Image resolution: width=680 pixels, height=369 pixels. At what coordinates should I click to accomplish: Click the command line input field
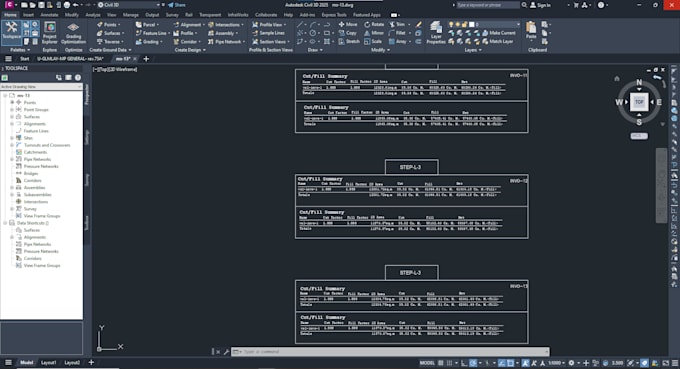click(x=390, y=352)
